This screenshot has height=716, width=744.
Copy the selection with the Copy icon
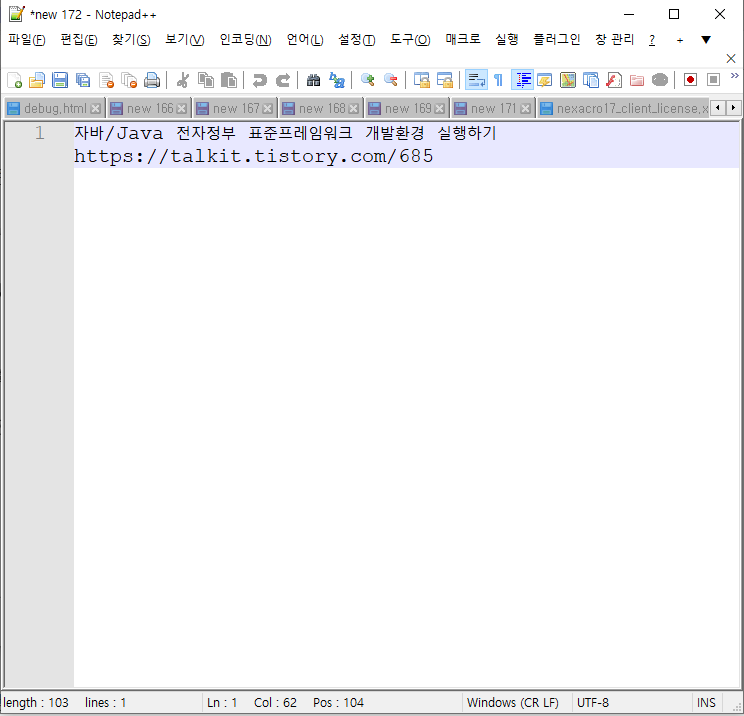click(x=206, y=80)
